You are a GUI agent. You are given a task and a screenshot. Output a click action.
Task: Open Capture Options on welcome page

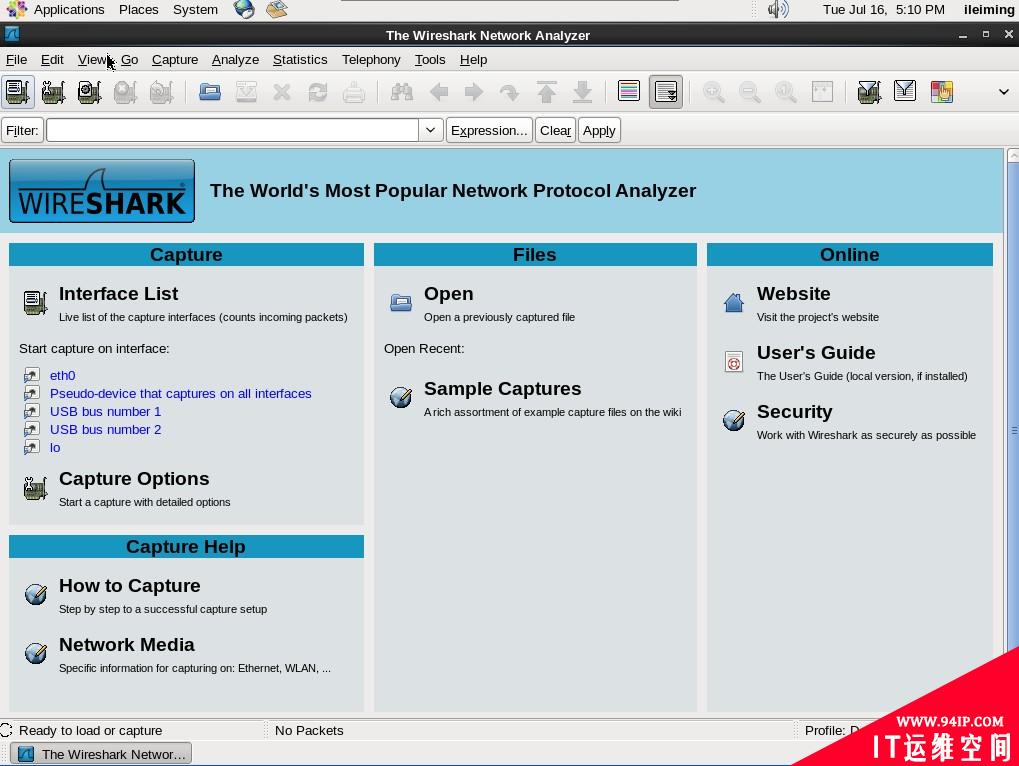coord(134,479)
